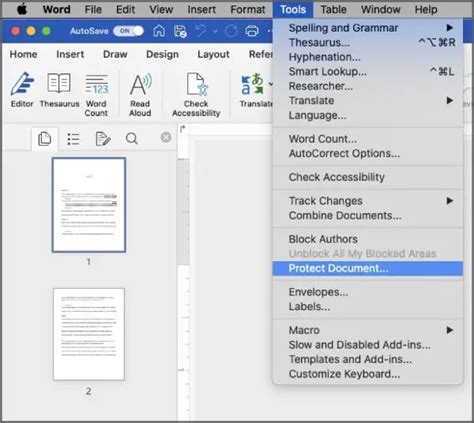
Task: Open Templates and Add-ins...
Action: [x=368, y=359]
